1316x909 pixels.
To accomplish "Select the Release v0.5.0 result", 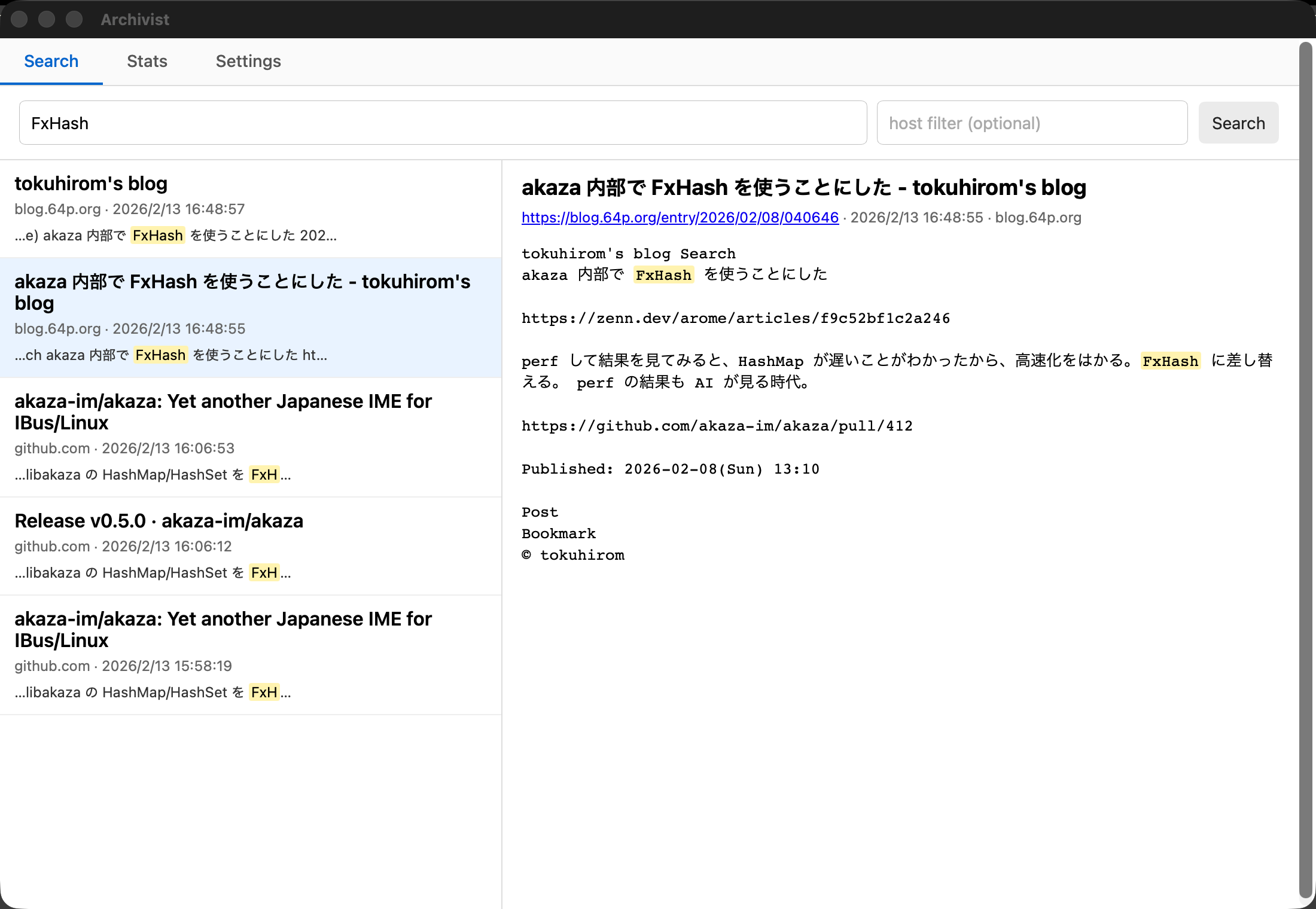I will point(250,545).
